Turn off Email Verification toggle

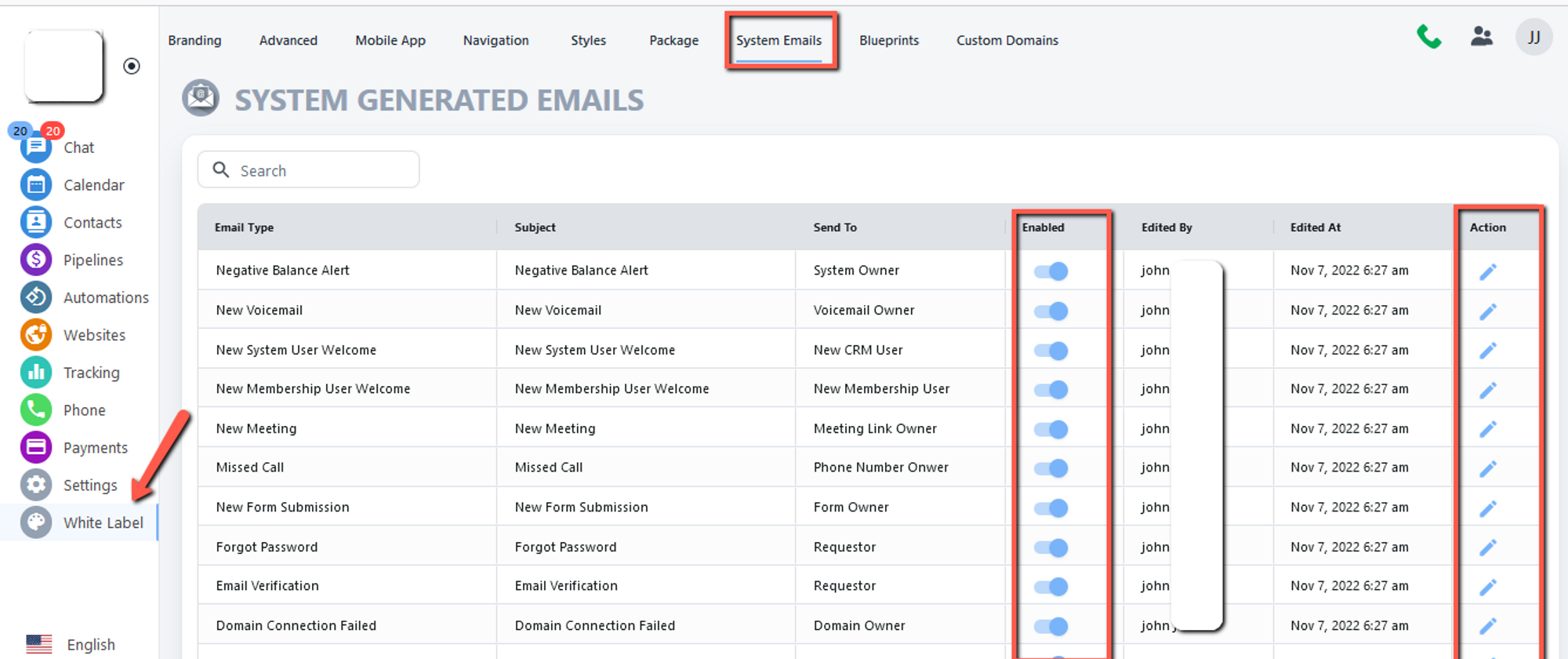pyautogui.click(x=1051, y=587)
